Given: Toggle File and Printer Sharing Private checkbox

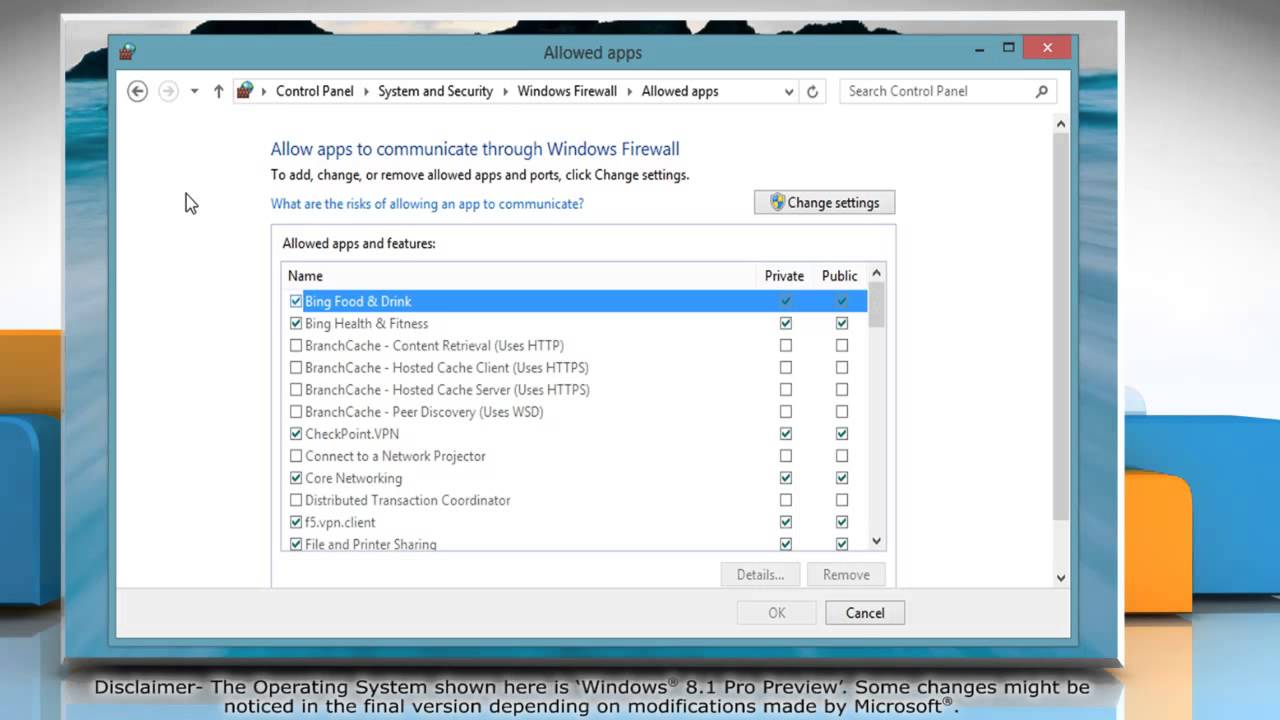Looking at the screenshot, I should (786, 544).
